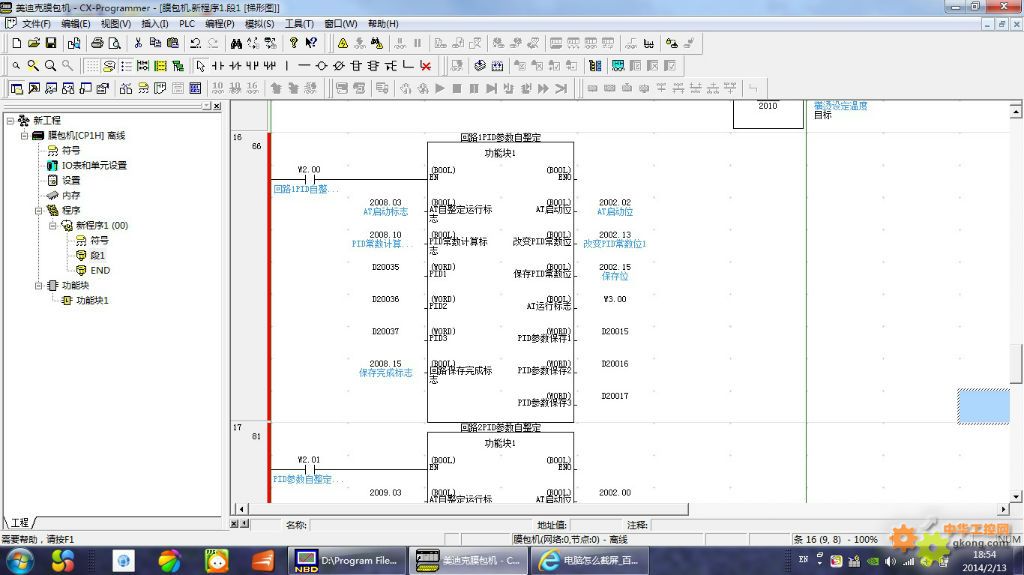Image resolution: width=1024 pixels, height=575 pixels.
Task: Select 内存 in the project tree
Action: [x=71, y=195]
